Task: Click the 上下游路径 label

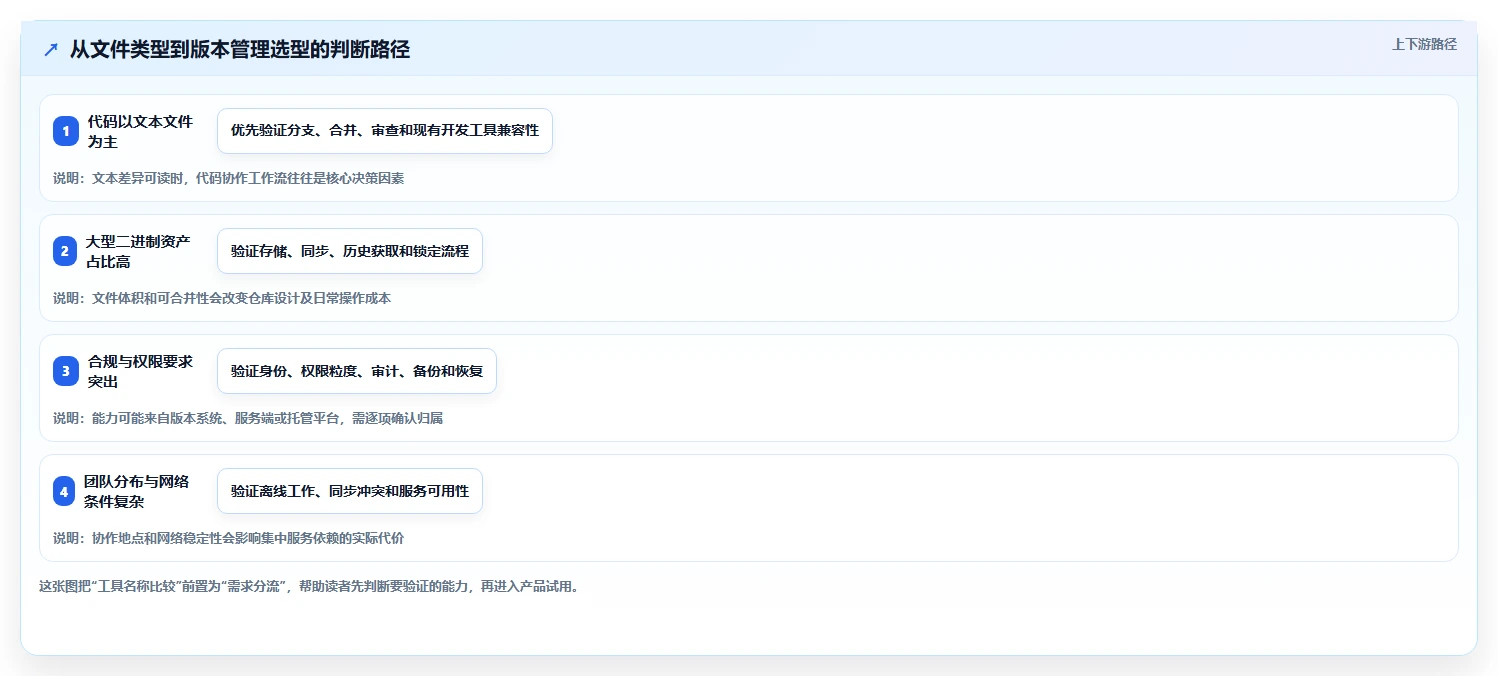Action: click(1424, 44)
